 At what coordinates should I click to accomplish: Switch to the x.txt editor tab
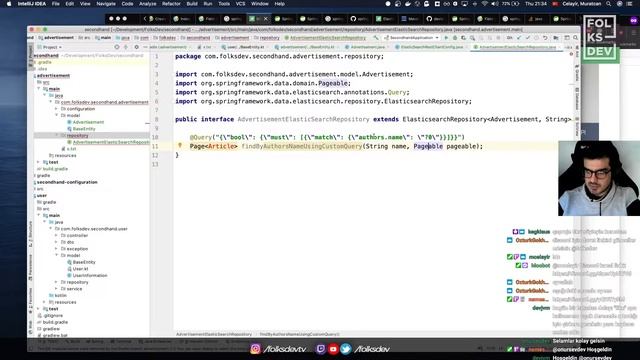click(x=207, y=47)
